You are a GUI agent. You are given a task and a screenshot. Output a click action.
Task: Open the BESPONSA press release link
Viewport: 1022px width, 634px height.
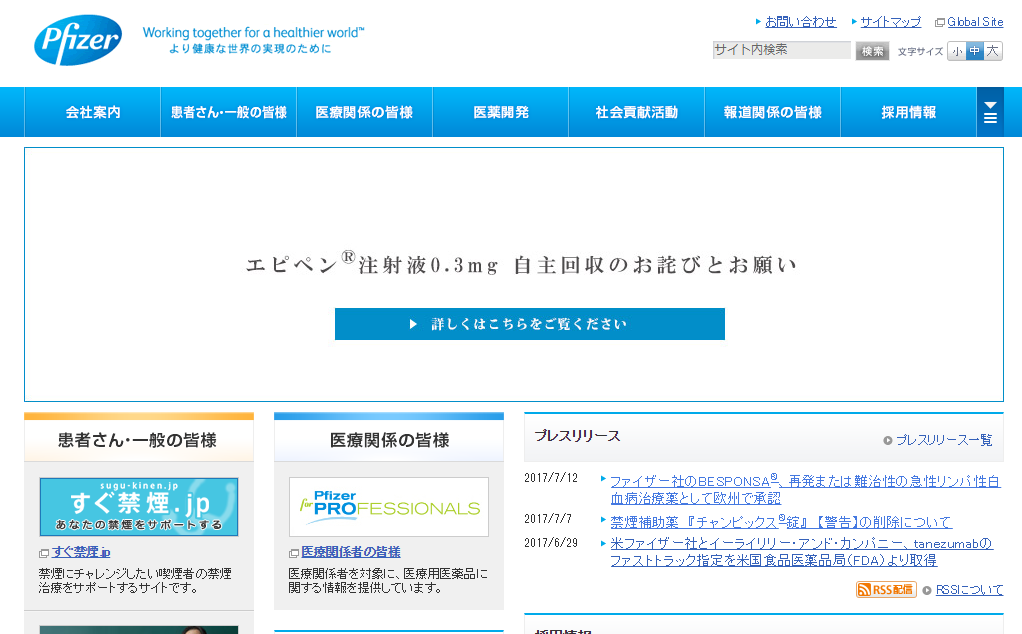[x=805, y=490]
